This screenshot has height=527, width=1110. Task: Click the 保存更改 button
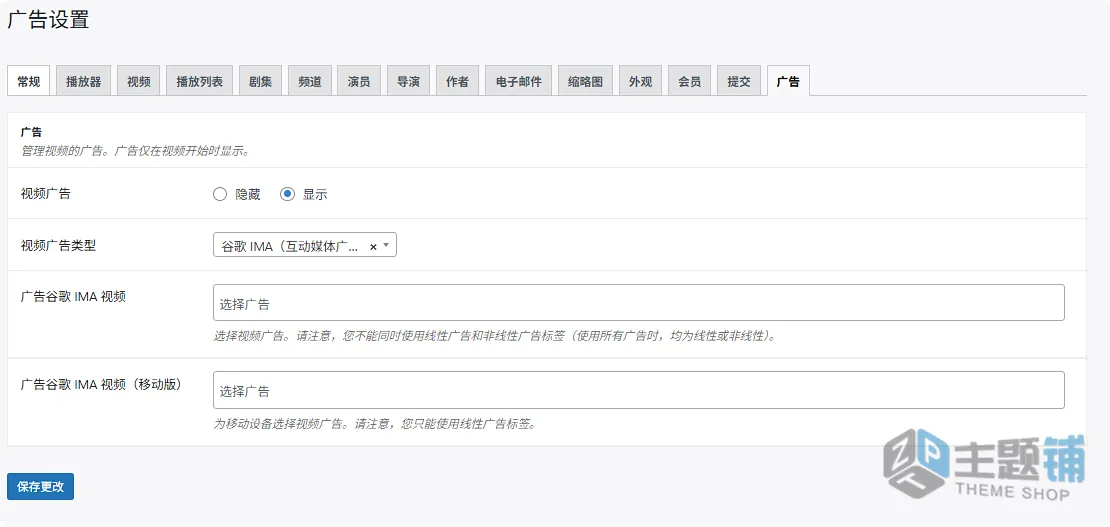point(40,487)
